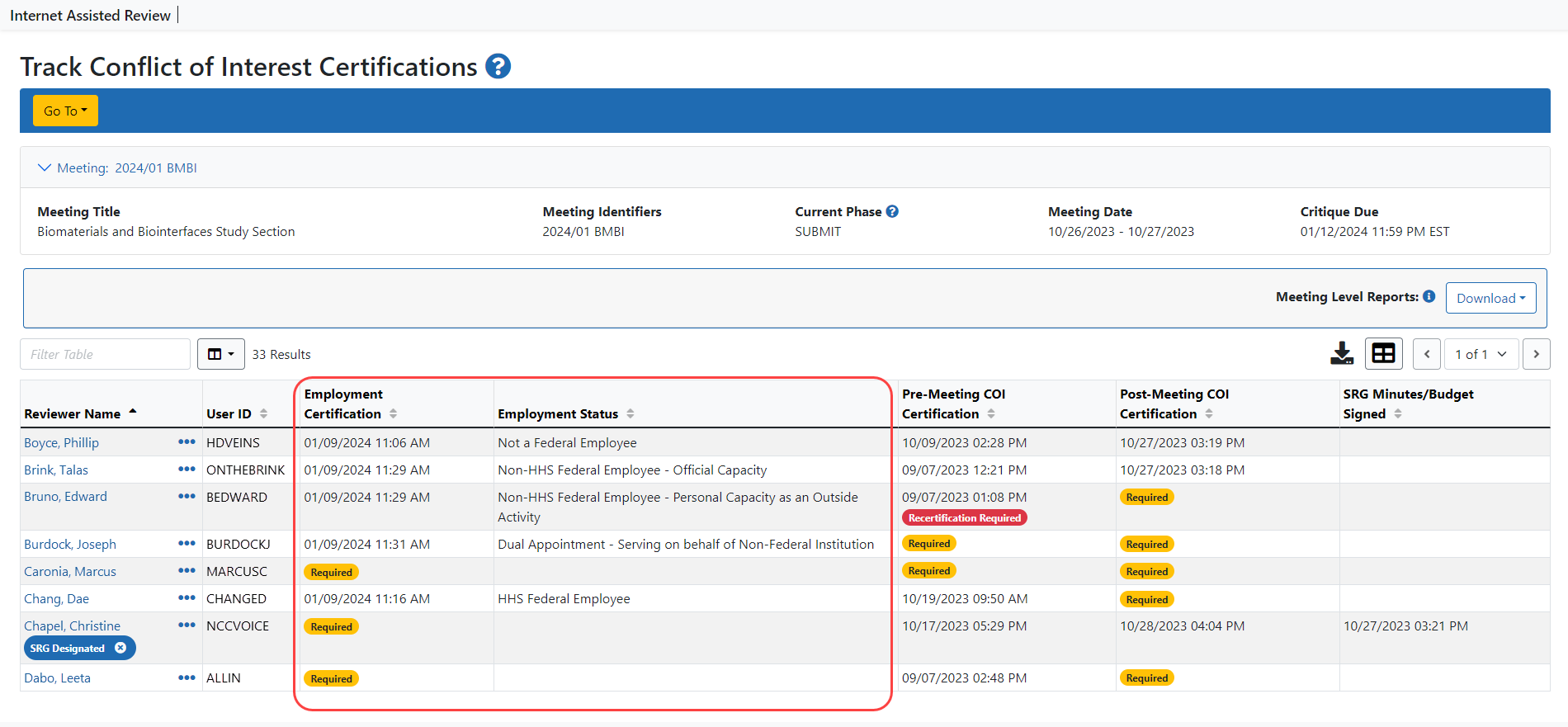
Task: Select Meeting Date '10/26/2023 - 10/27/2023'
Action: 1121,231
